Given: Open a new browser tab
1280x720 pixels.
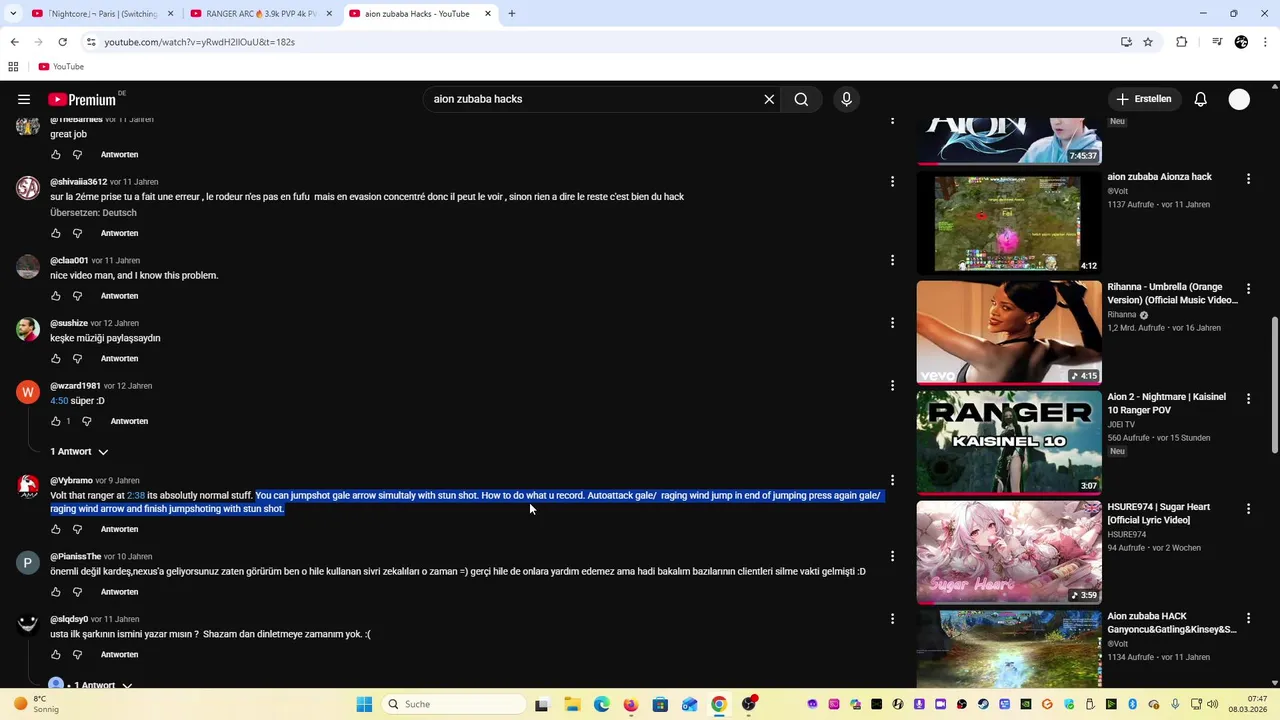Looking at the screenshot, I should pyautogui.click(x=512, y=14).
